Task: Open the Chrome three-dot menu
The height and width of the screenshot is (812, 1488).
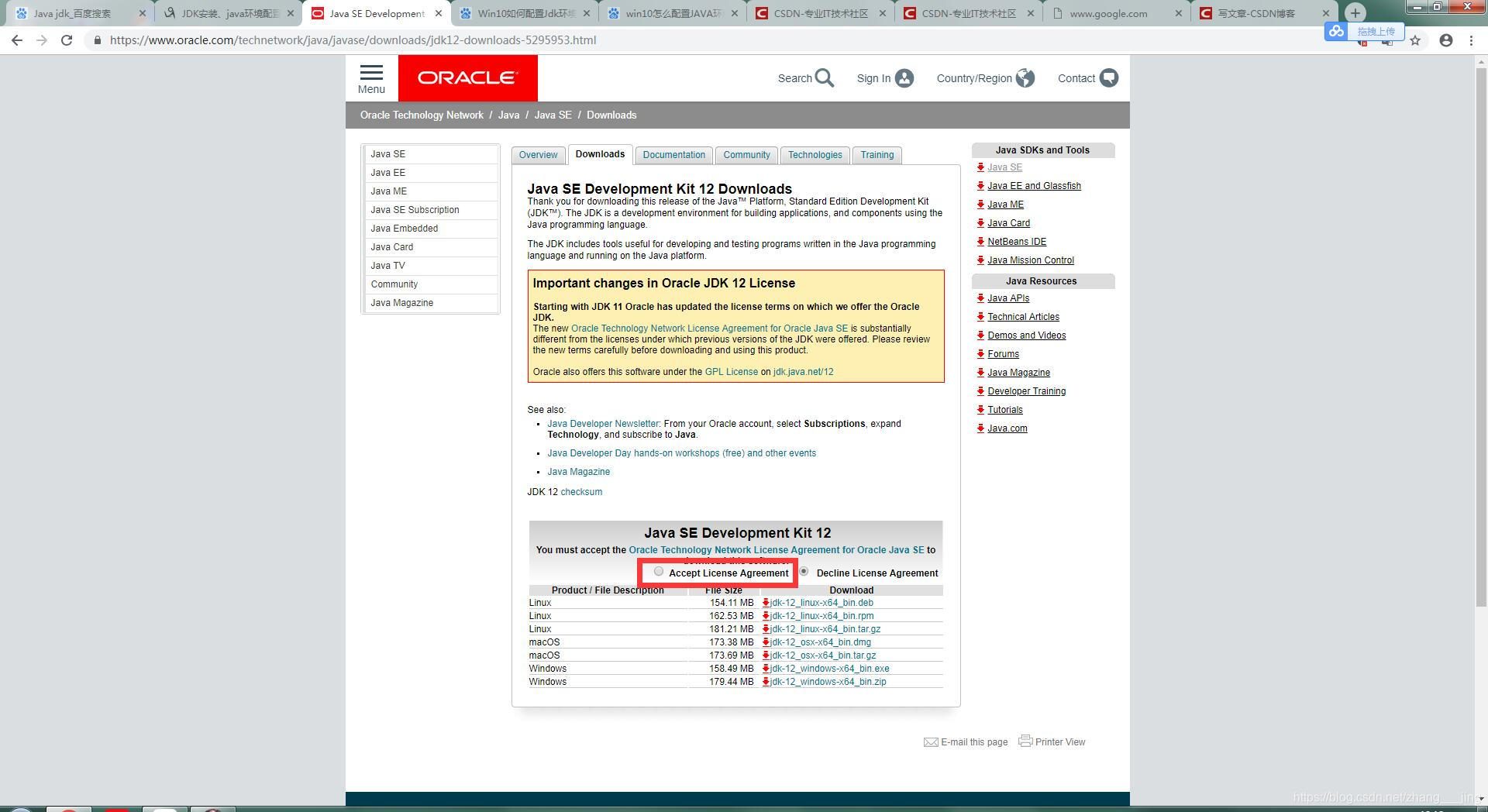Action: click(x=1471, y=40)
